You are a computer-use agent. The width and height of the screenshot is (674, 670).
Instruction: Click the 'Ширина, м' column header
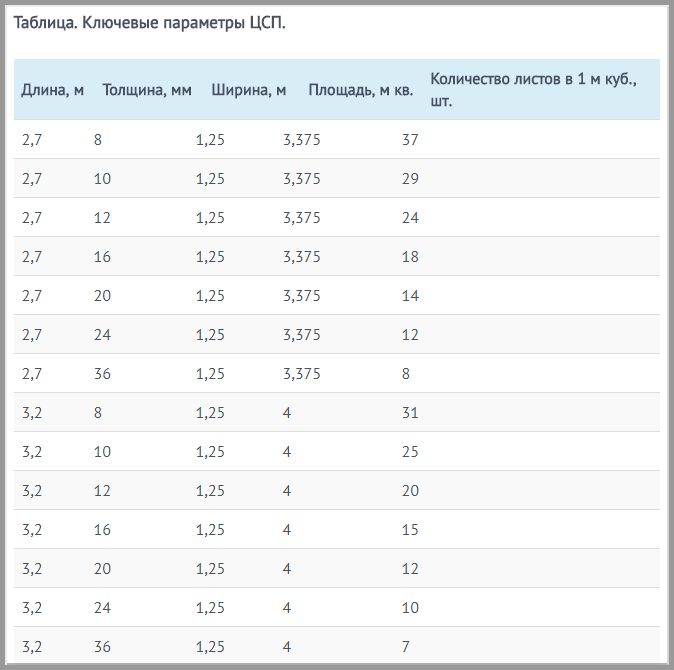pyautogui.click(x=248, y=90)
